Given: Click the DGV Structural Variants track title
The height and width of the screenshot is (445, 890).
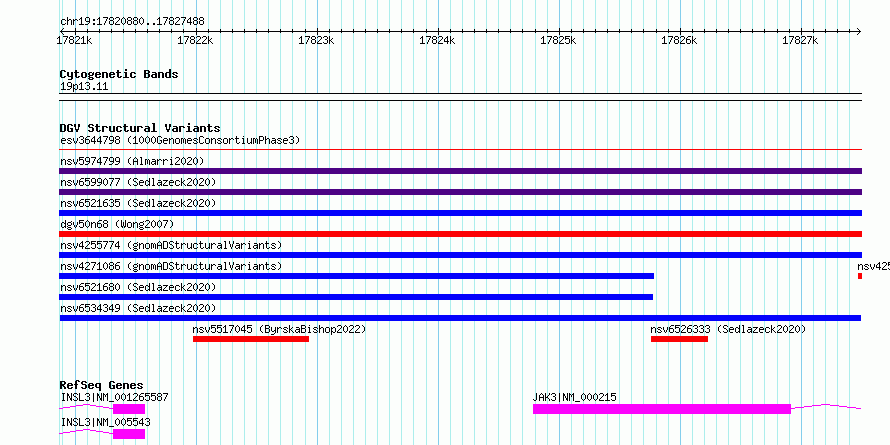Looking at the screenshot, I should [140, 128].
